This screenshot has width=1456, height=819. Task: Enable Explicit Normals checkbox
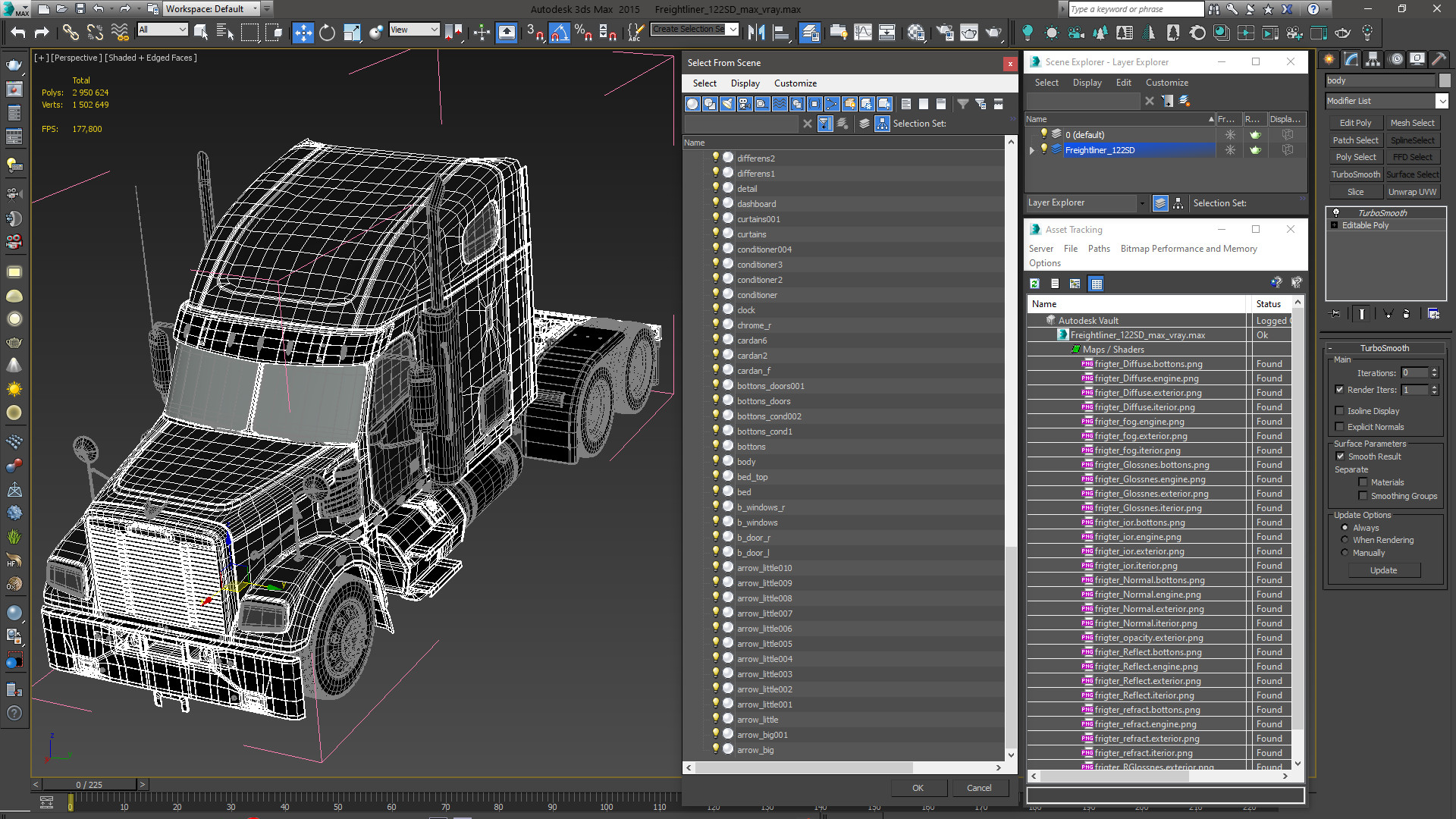tap(1339, 427)
